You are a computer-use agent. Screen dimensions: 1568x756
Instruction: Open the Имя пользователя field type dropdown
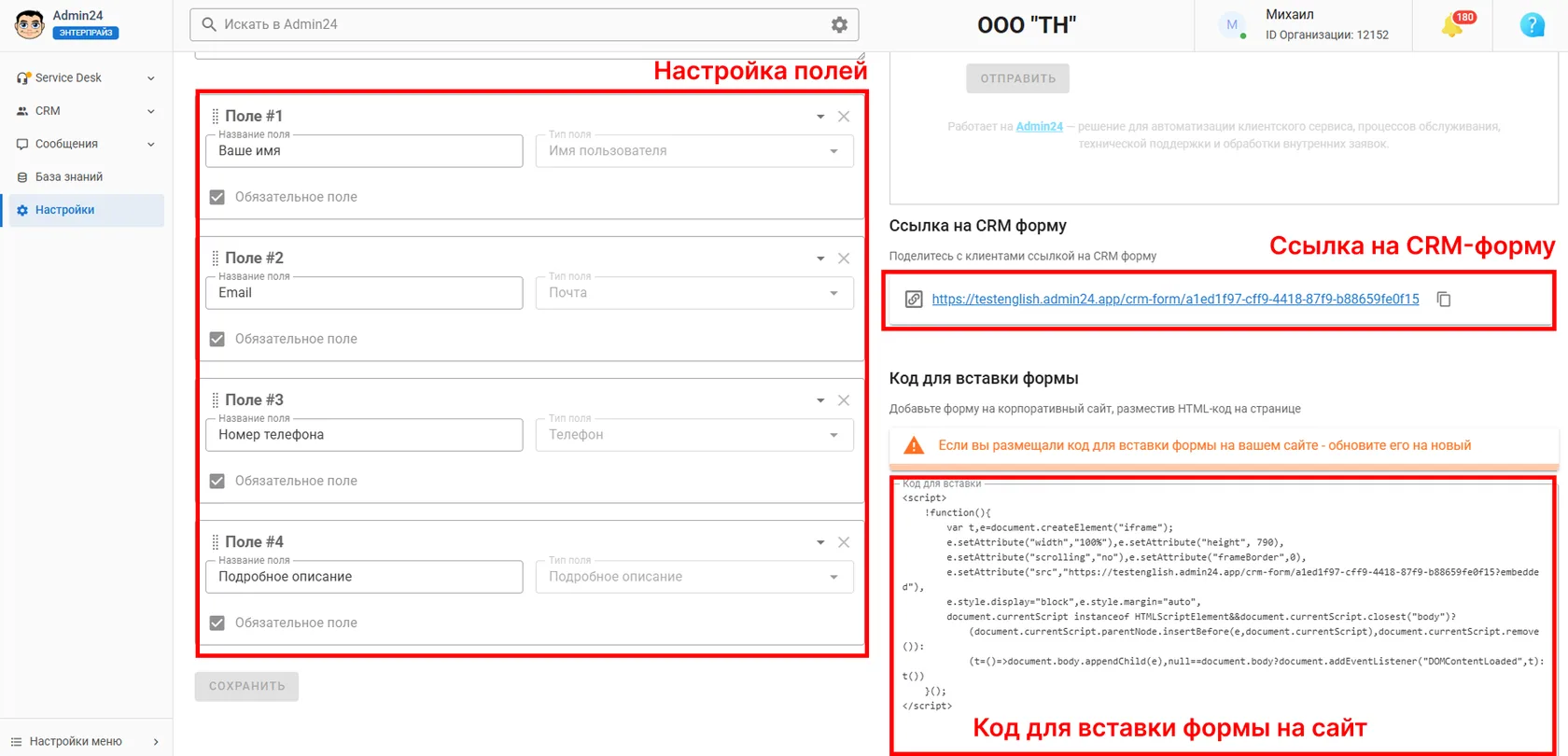[x=694, y=151]
